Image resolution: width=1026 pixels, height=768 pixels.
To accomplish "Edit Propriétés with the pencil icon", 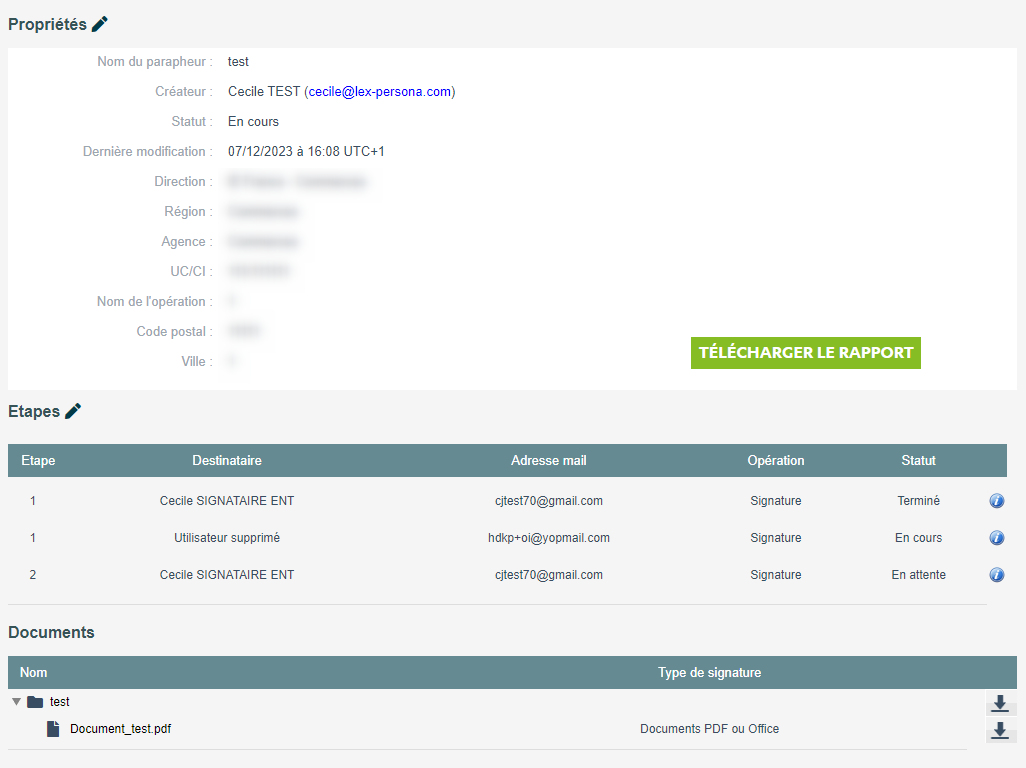I will [x=100, y=25].
